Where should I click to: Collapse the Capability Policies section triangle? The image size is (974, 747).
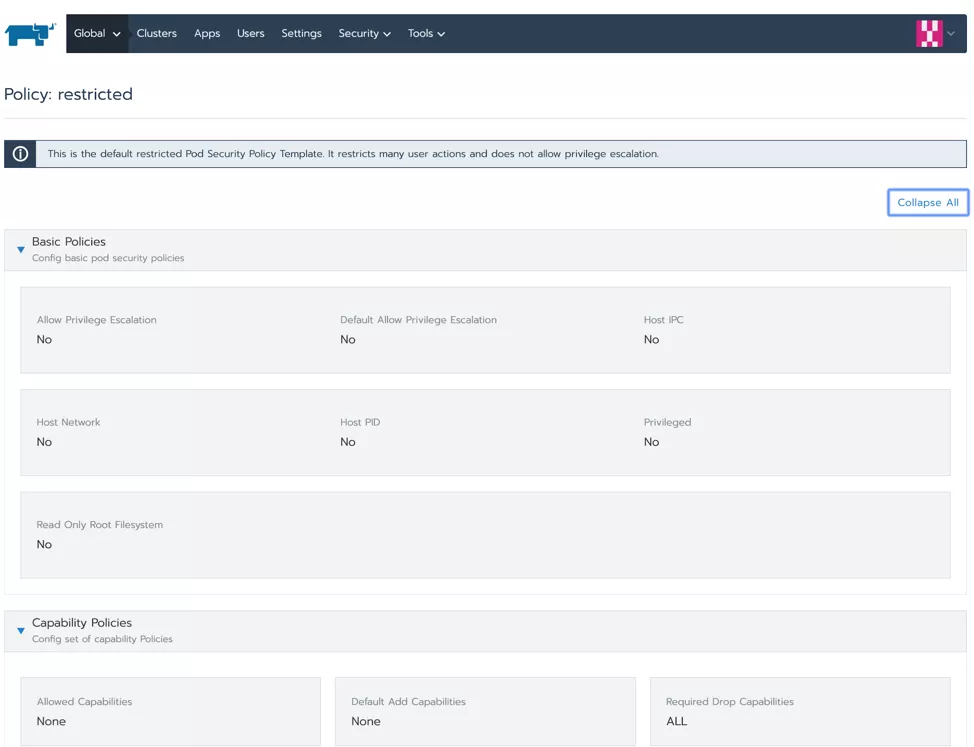point(21,631)
